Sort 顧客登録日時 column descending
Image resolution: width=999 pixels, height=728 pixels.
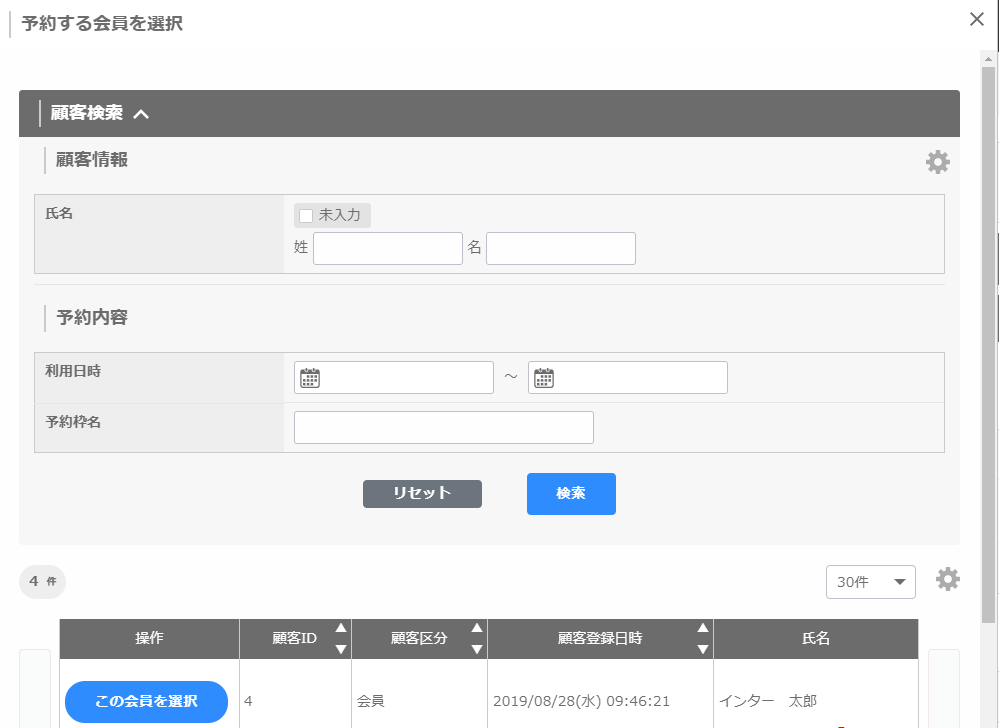coord(703,649)
